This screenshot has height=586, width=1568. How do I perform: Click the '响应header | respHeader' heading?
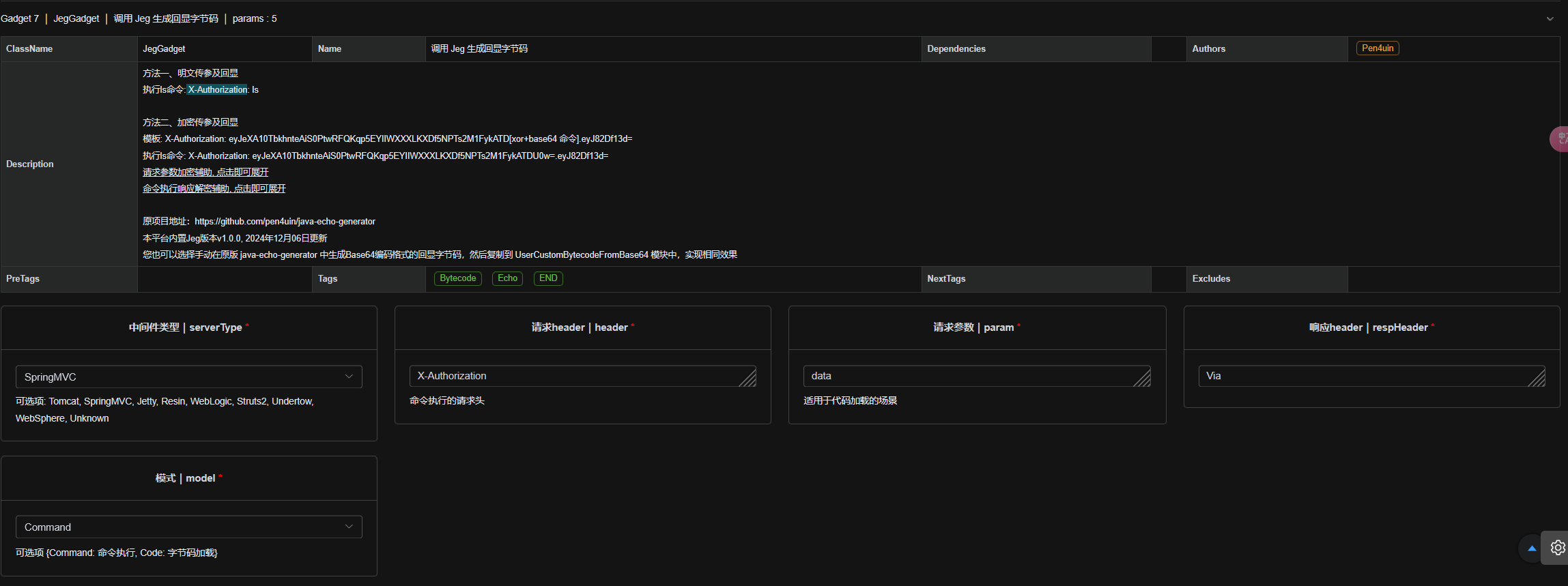click(1369, 327)
